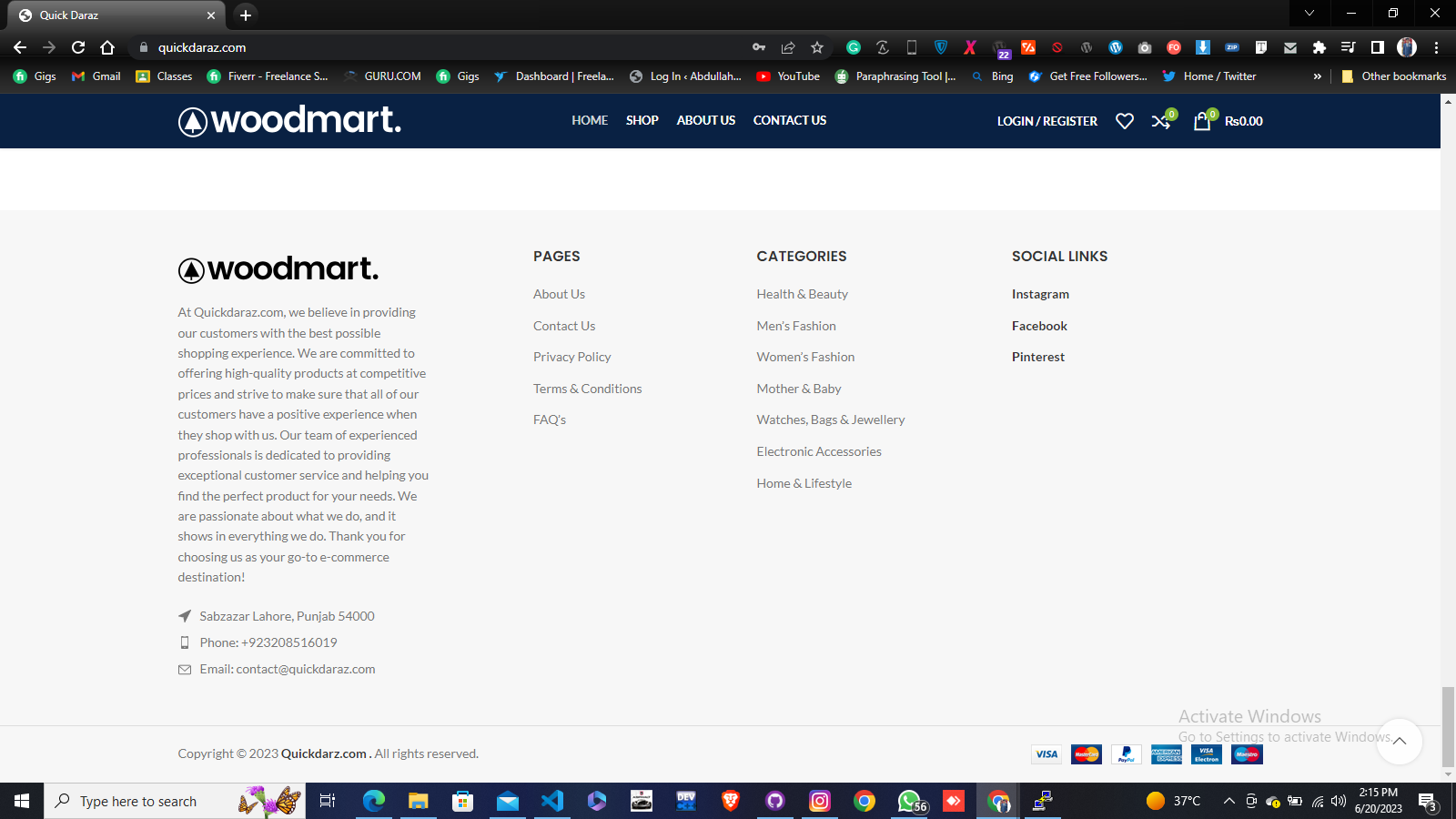Visit the Pinterest social link
The height and width of the screenshot is (819, 1456).
point(1038,357)
